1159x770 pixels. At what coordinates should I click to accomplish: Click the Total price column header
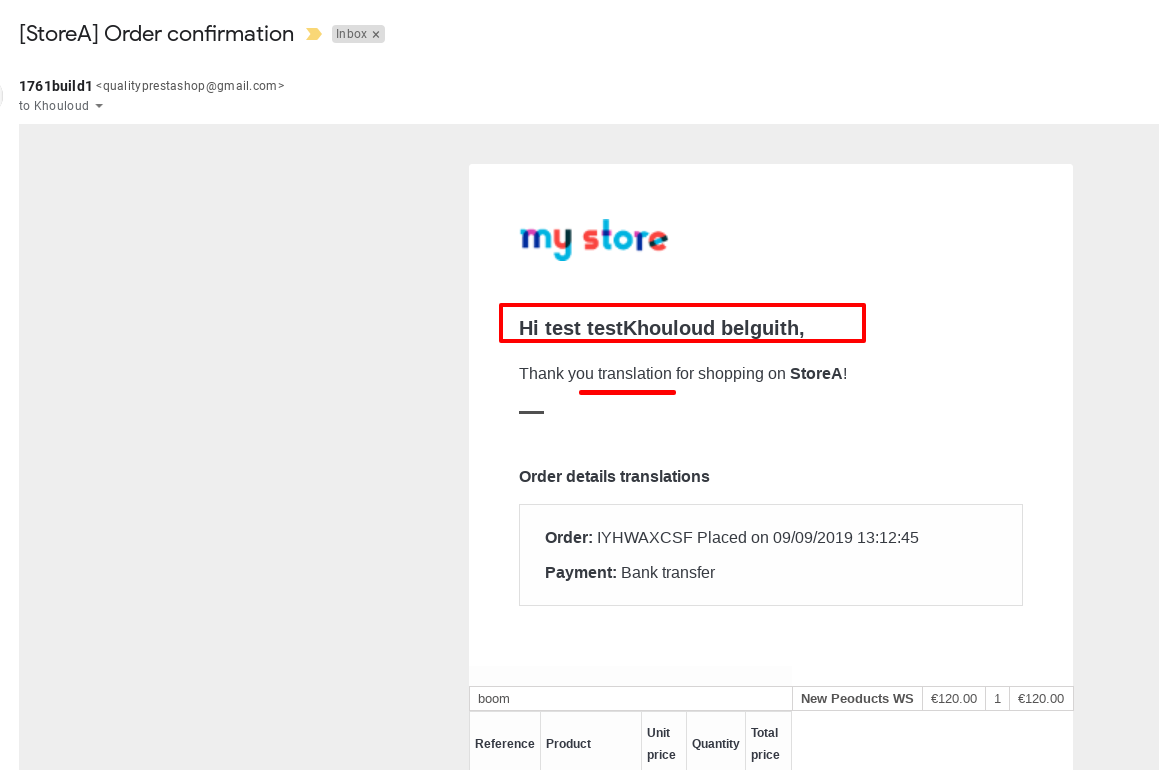[768, 743]
